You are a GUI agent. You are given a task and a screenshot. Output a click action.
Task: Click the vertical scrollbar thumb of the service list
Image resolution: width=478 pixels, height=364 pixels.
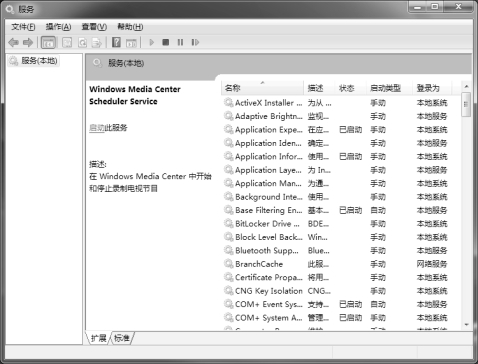[466, 105]
